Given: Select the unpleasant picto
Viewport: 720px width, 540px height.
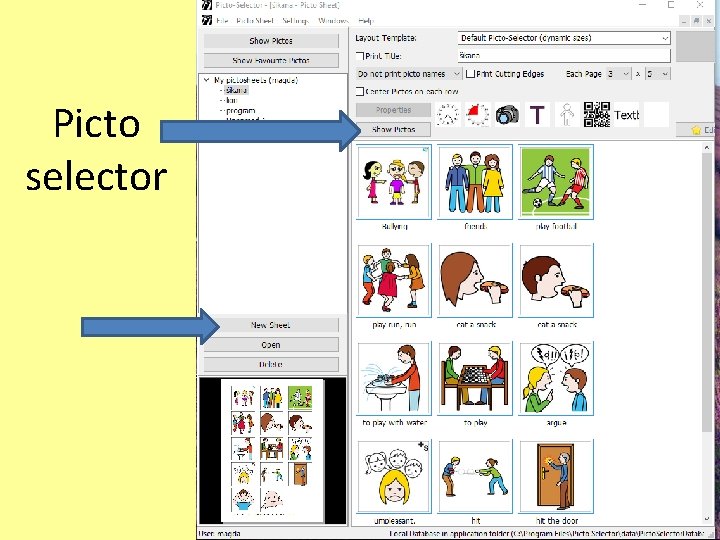Looking at the screenshot, I should point(394,477).
